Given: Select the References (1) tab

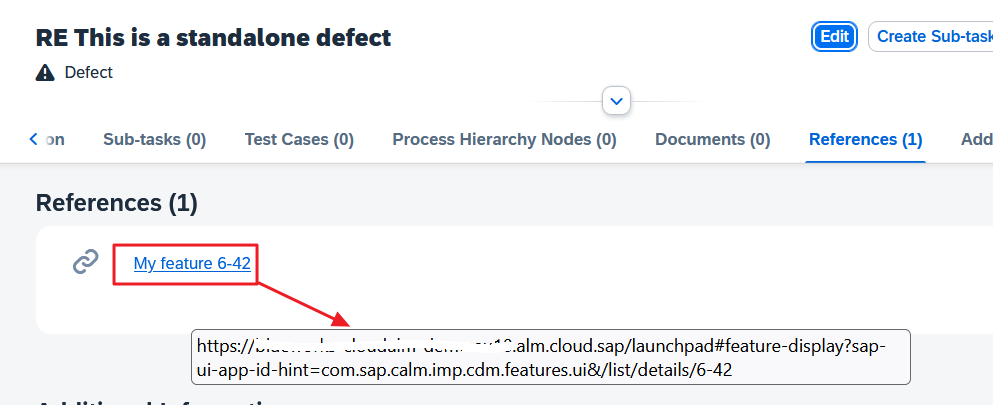Looking at the screenshot, I should tap(865, 140).
